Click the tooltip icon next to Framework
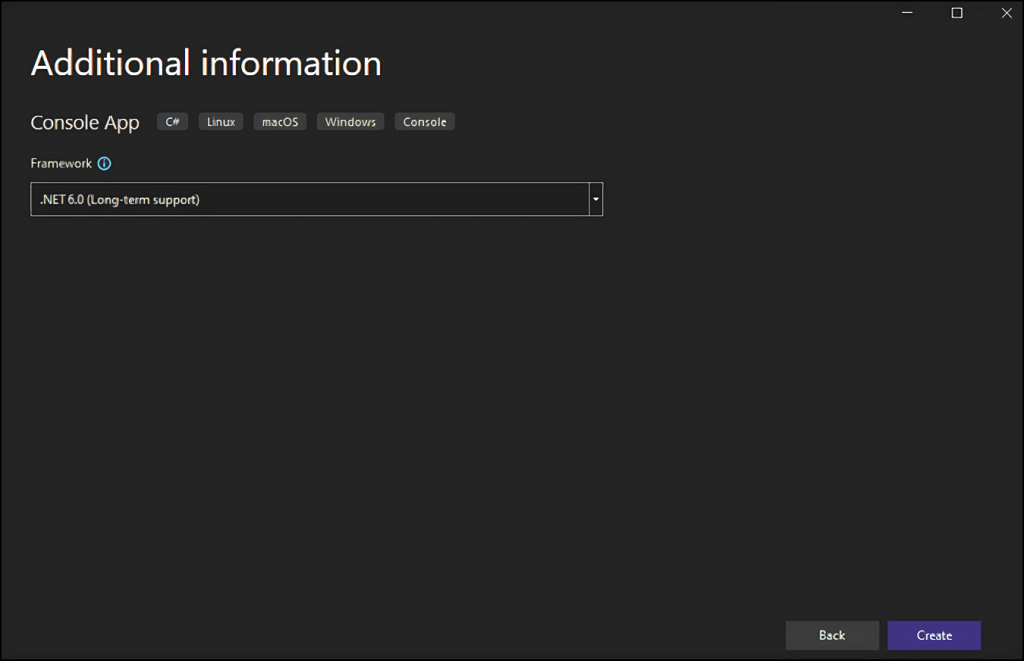This screenshot has width=1024, height=661. tap(106, 163)
